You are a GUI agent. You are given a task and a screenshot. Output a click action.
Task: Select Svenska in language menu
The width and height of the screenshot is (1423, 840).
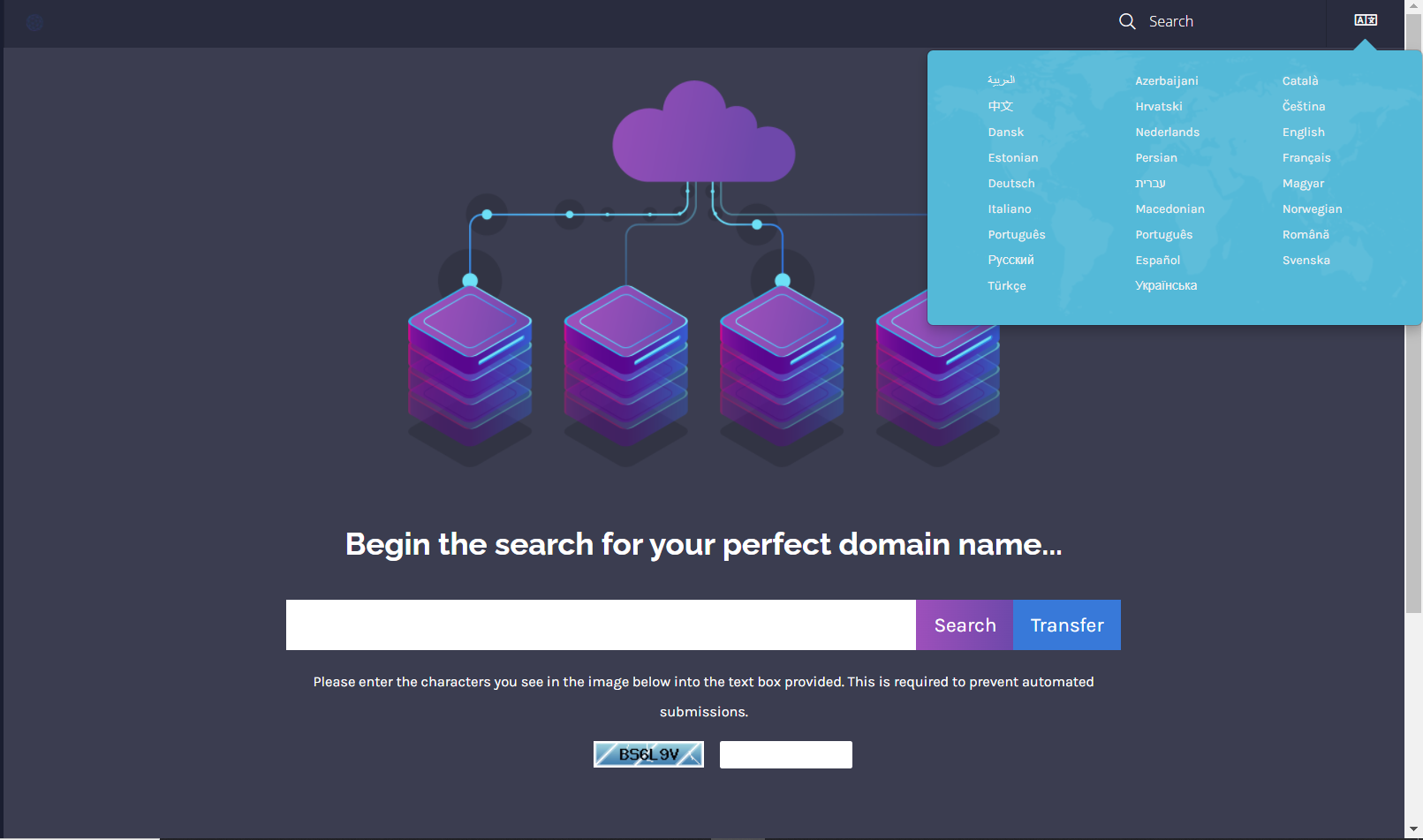pos(1306,261)
